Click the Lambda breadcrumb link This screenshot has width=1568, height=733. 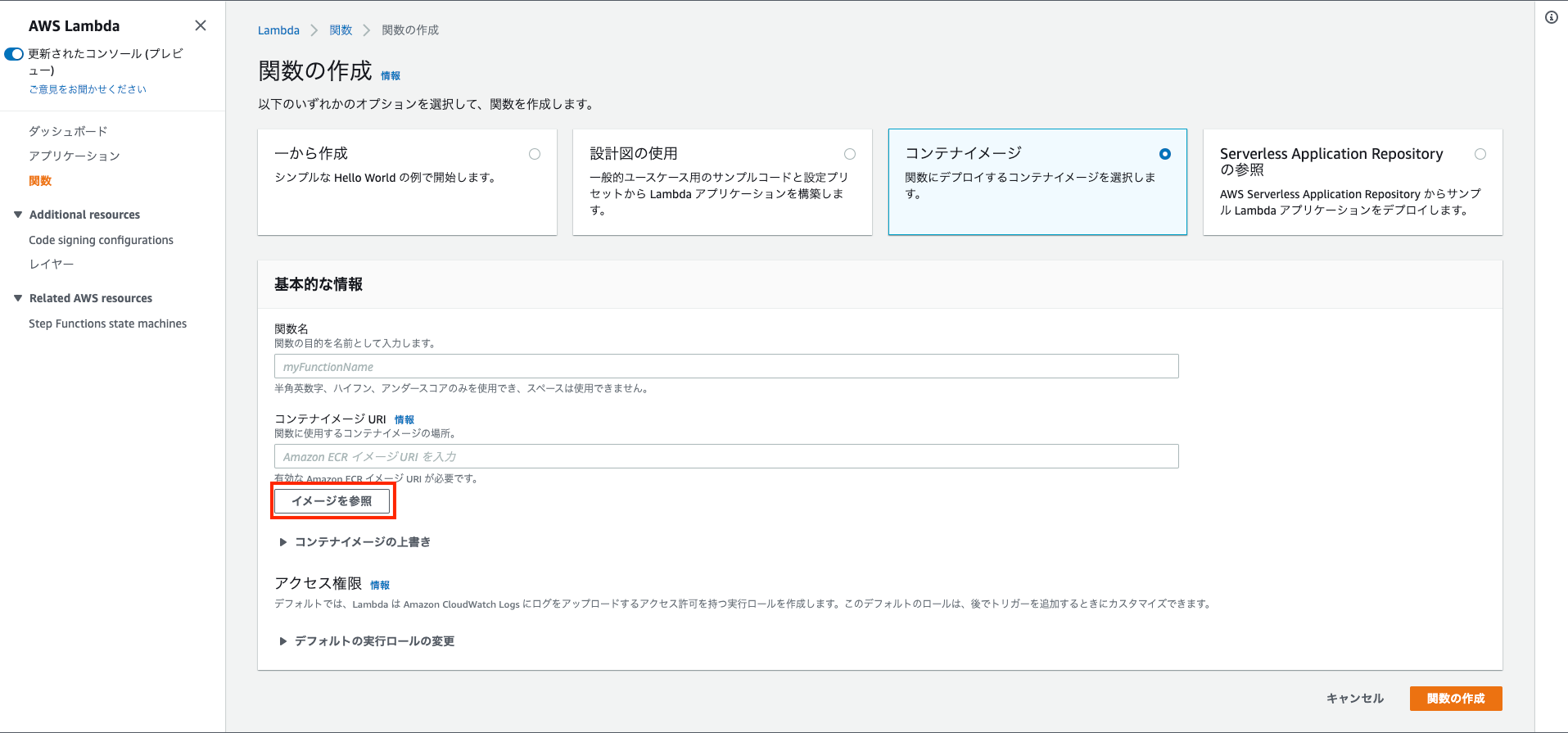278,30
